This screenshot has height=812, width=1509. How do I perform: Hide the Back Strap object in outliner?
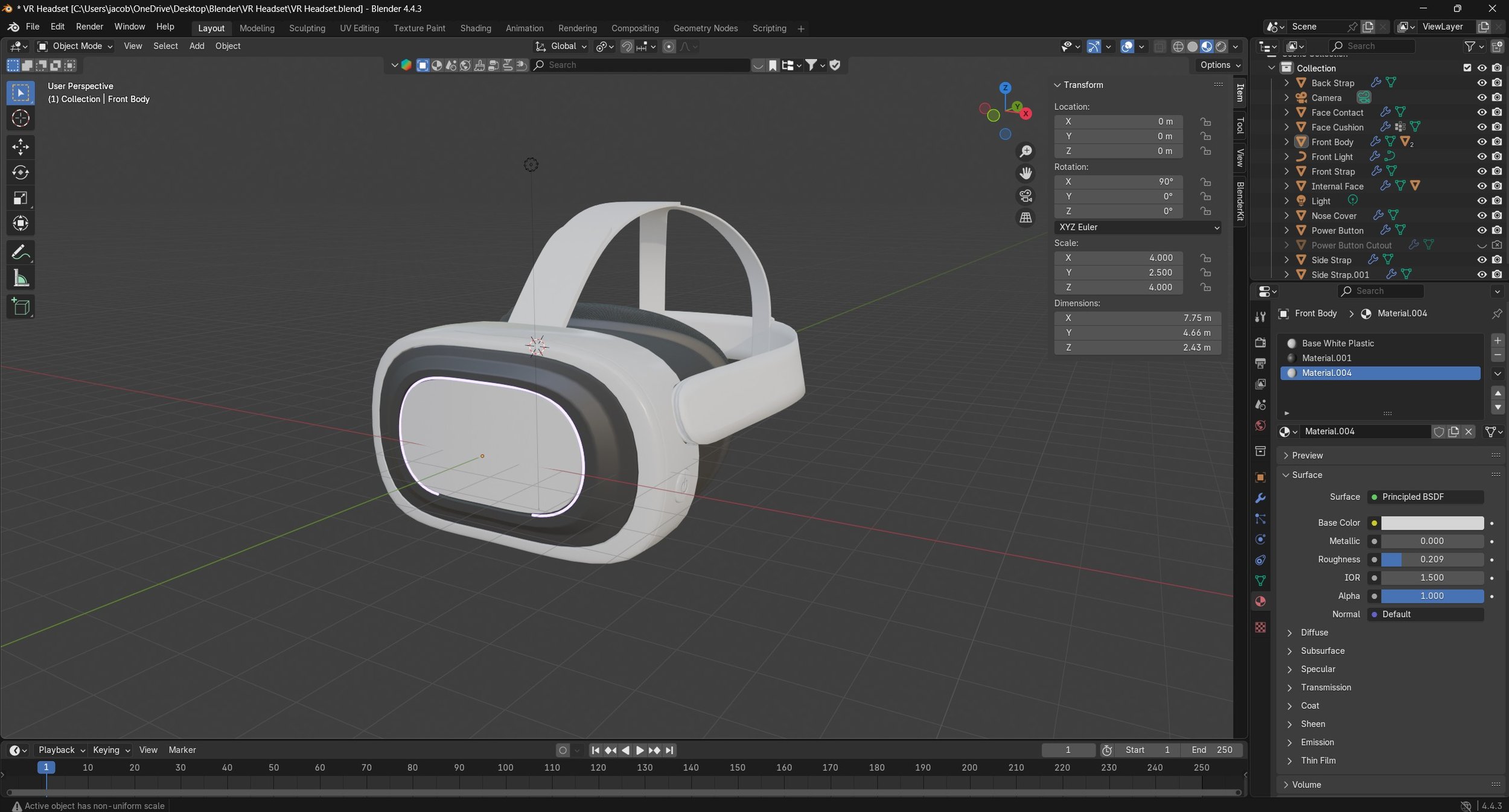coord(1481,83)
